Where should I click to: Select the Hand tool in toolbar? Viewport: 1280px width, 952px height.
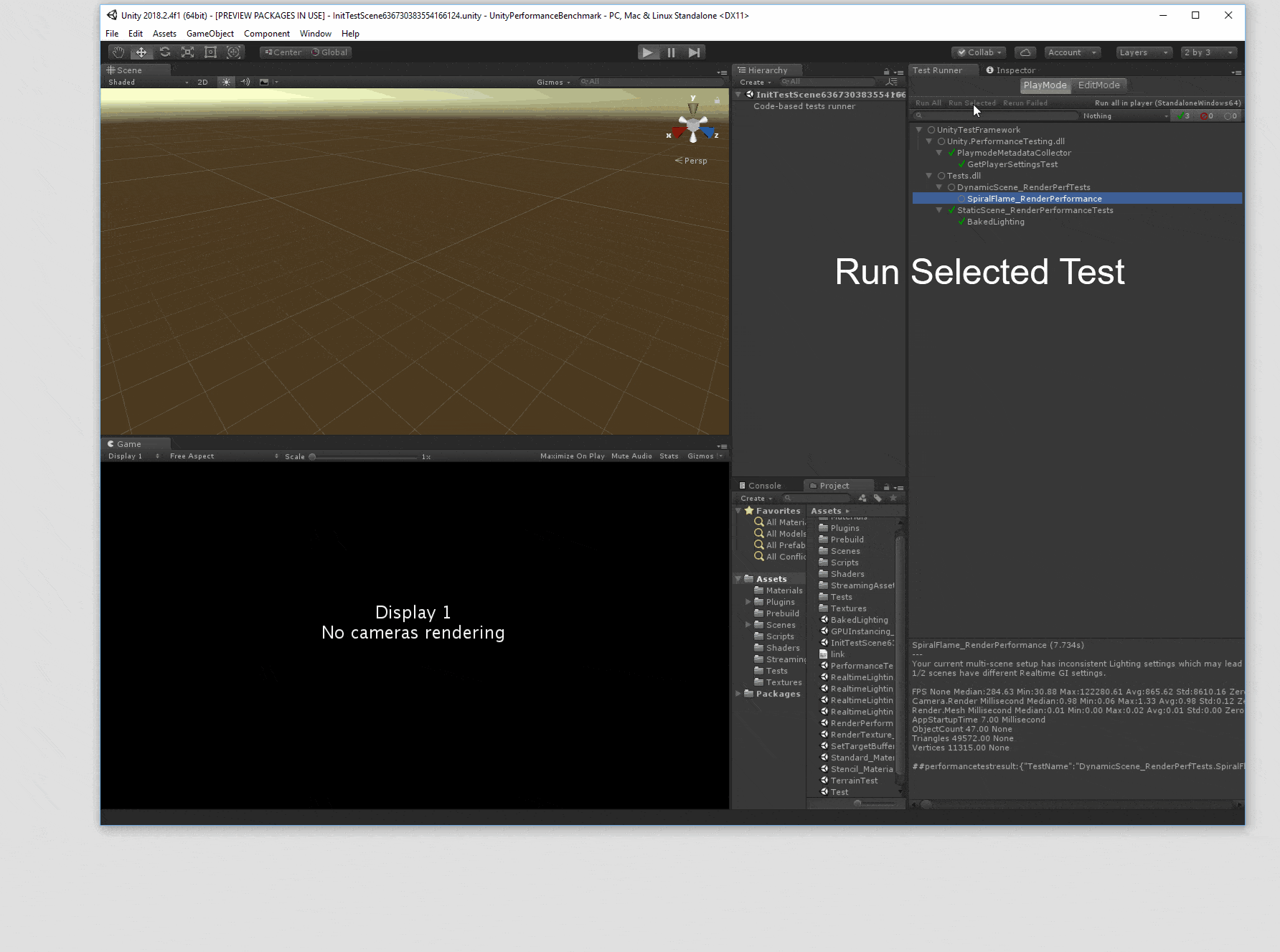118,52
